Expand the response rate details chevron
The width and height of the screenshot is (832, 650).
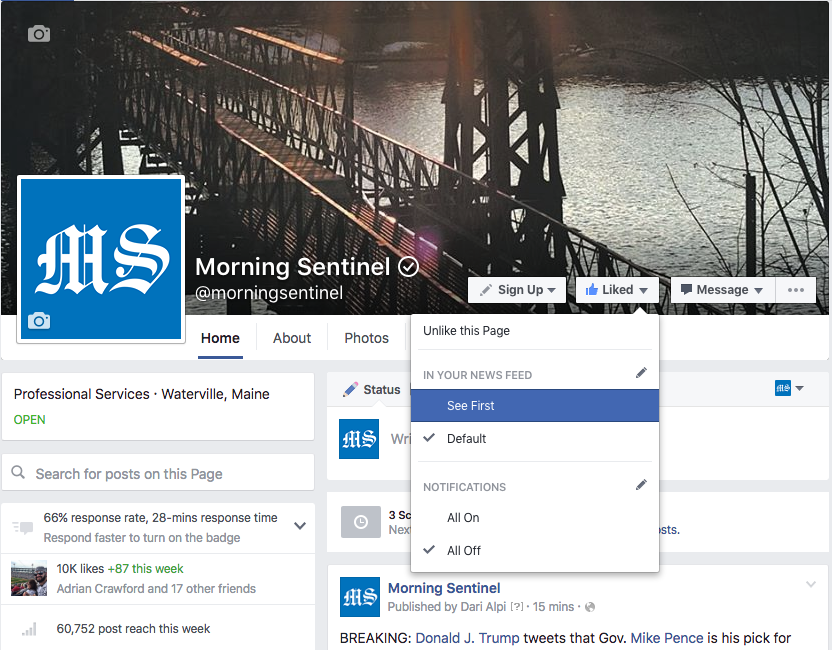pos(299,526)
